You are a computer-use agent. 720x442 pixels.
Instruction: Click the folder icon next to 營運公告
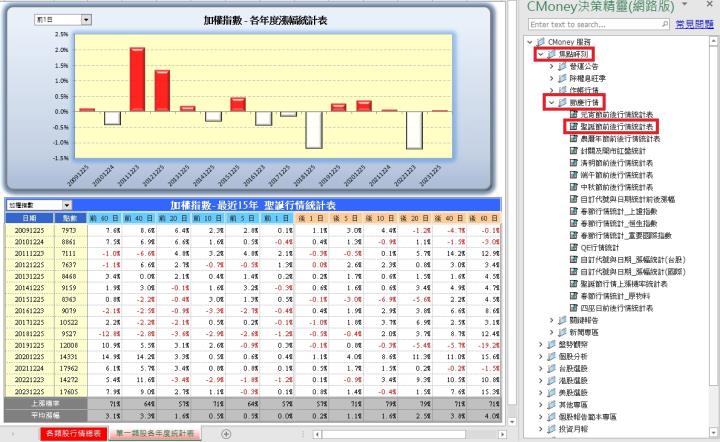(562, 67)
